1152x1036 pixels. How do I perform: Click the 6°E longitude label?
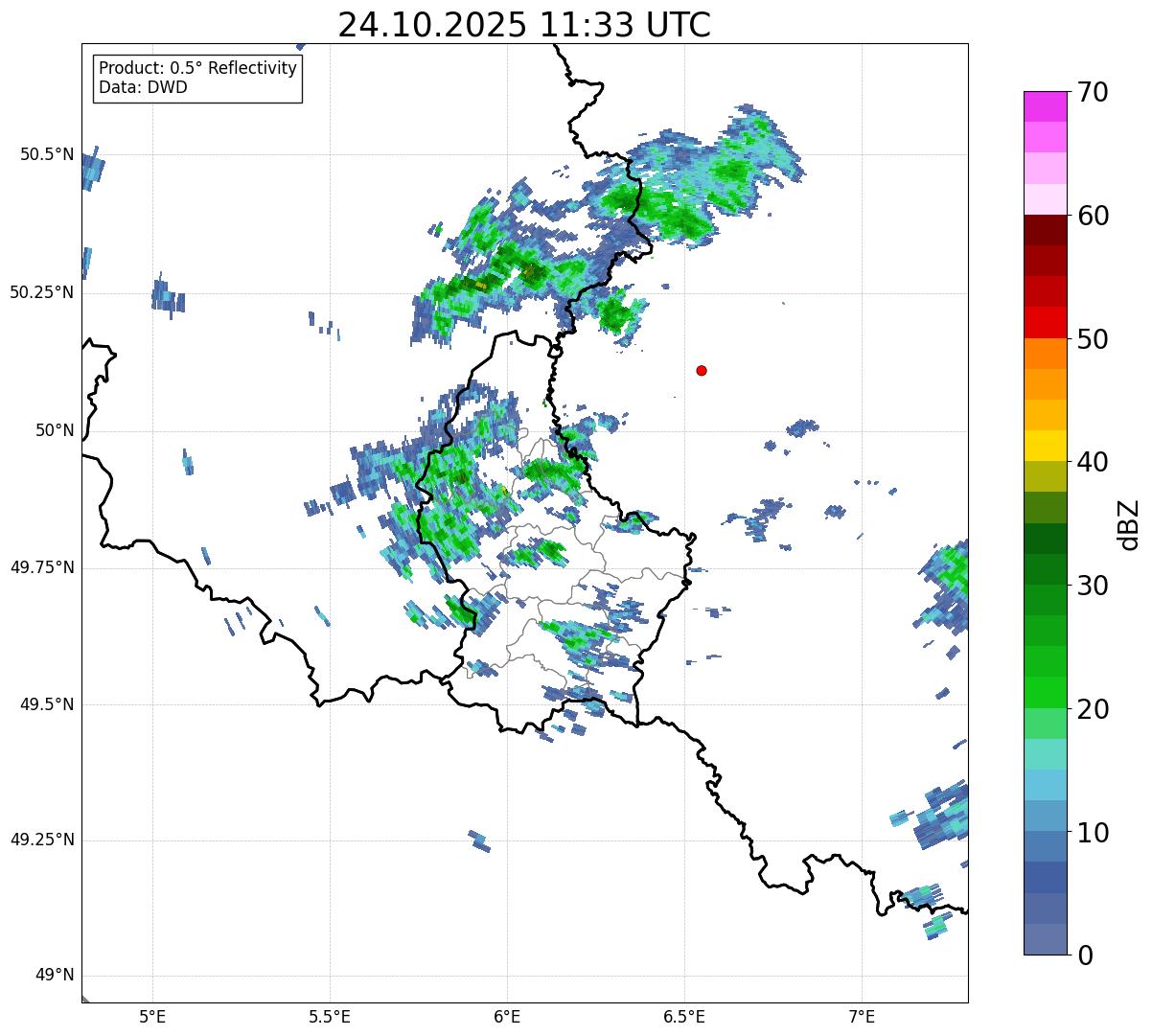507,1016
